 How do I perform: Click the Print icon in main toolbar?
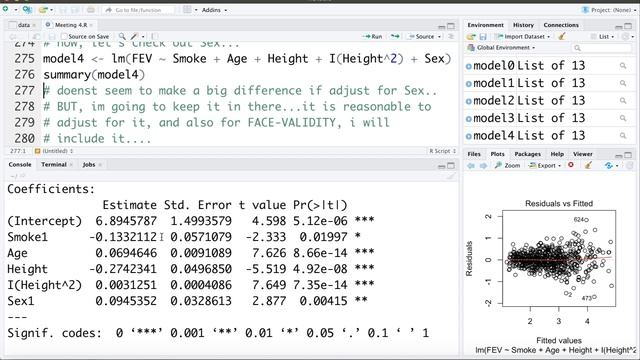coord(91,10)
